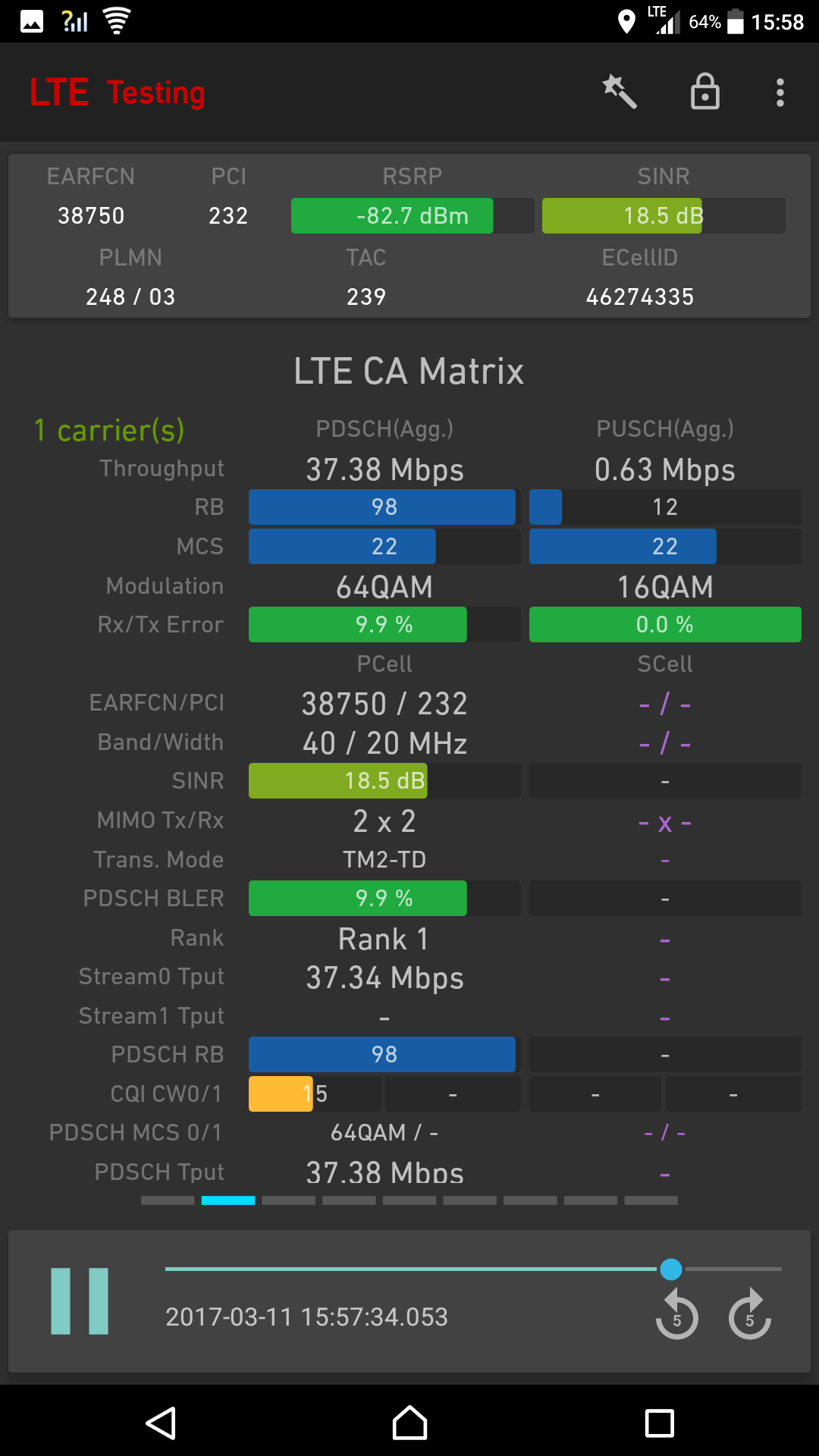This screenshot has height=1456, width=819.
Task: Toggle the lock icon in the toolbar
Action: (x=705, y=92)
